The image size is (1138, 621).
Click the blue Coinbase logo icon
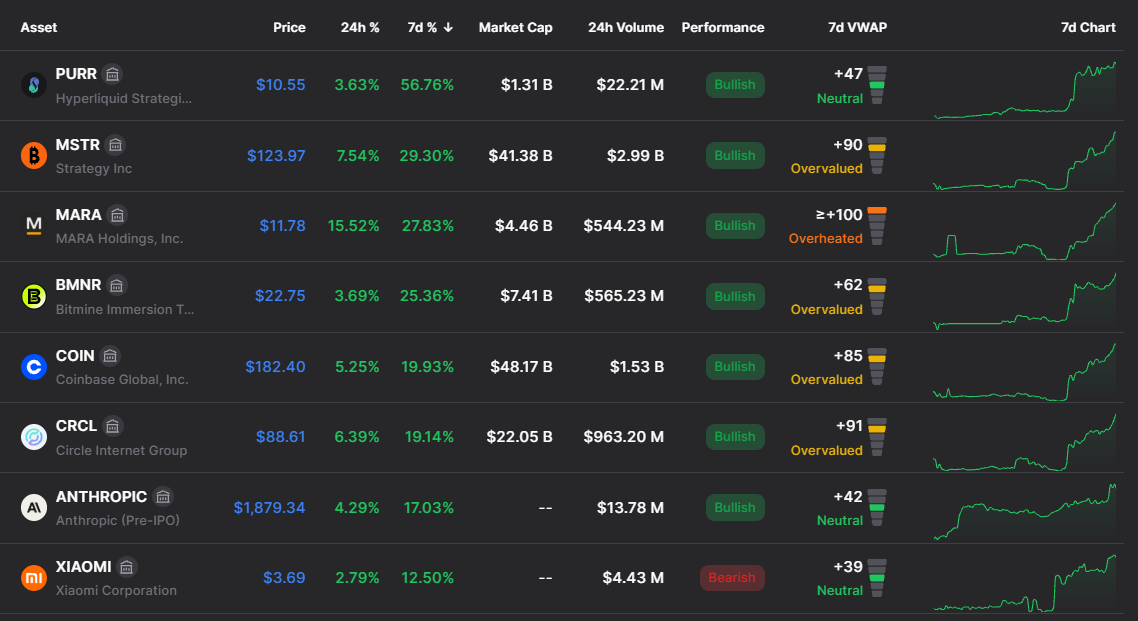(34, 367)
